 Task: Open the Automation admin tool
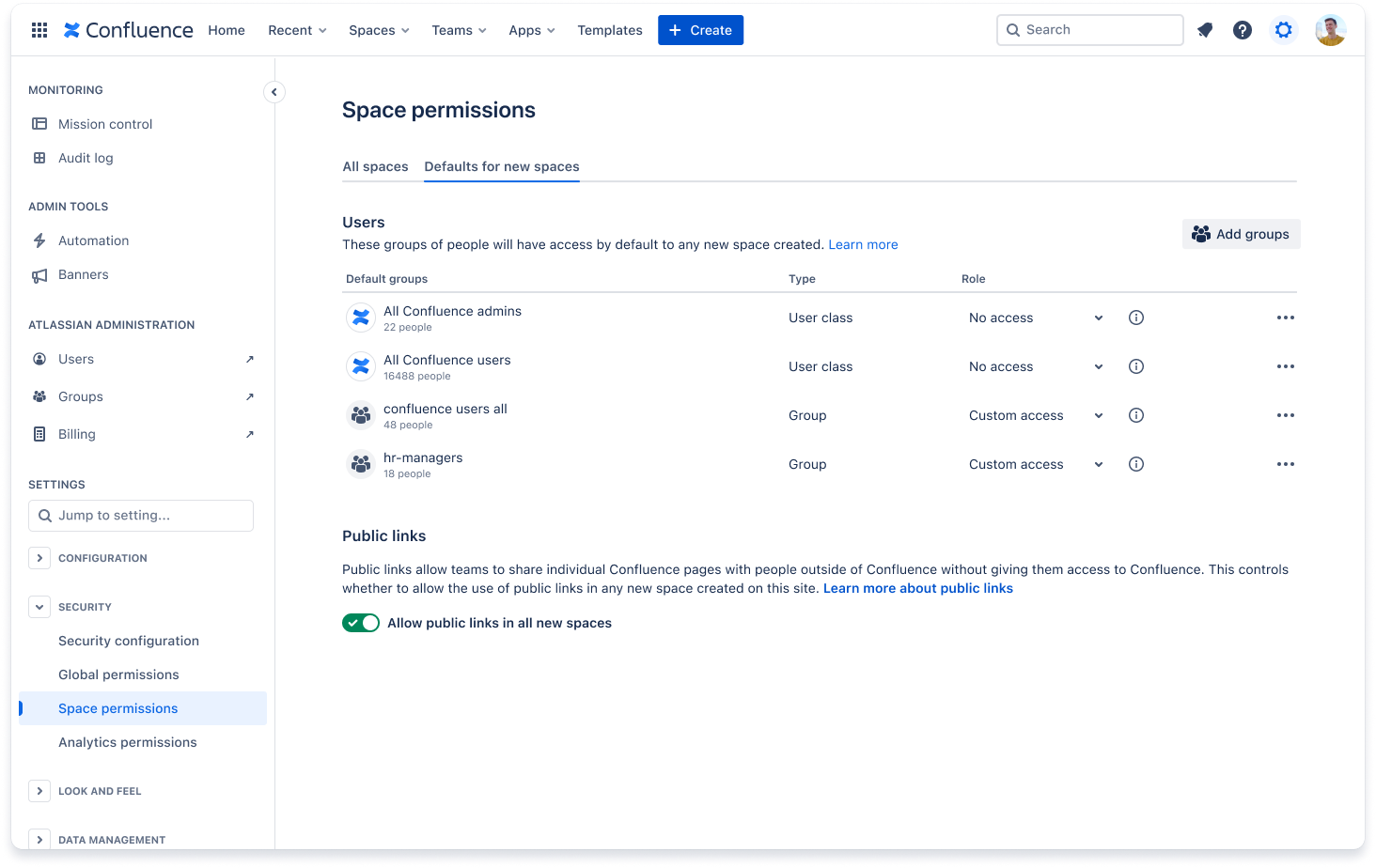[94, 240]
